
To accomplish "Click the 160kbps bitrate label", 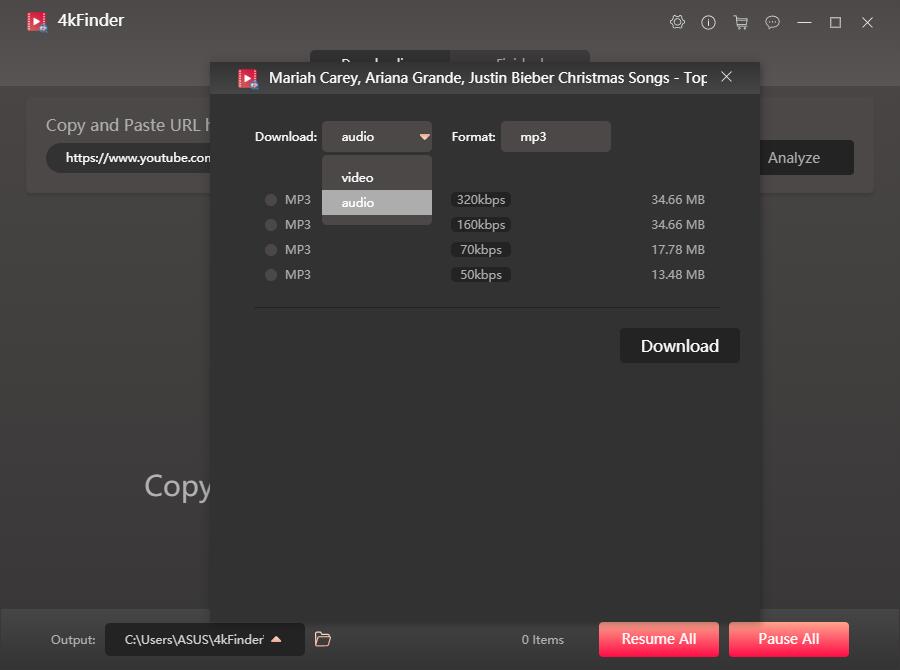I will point(481,224).
